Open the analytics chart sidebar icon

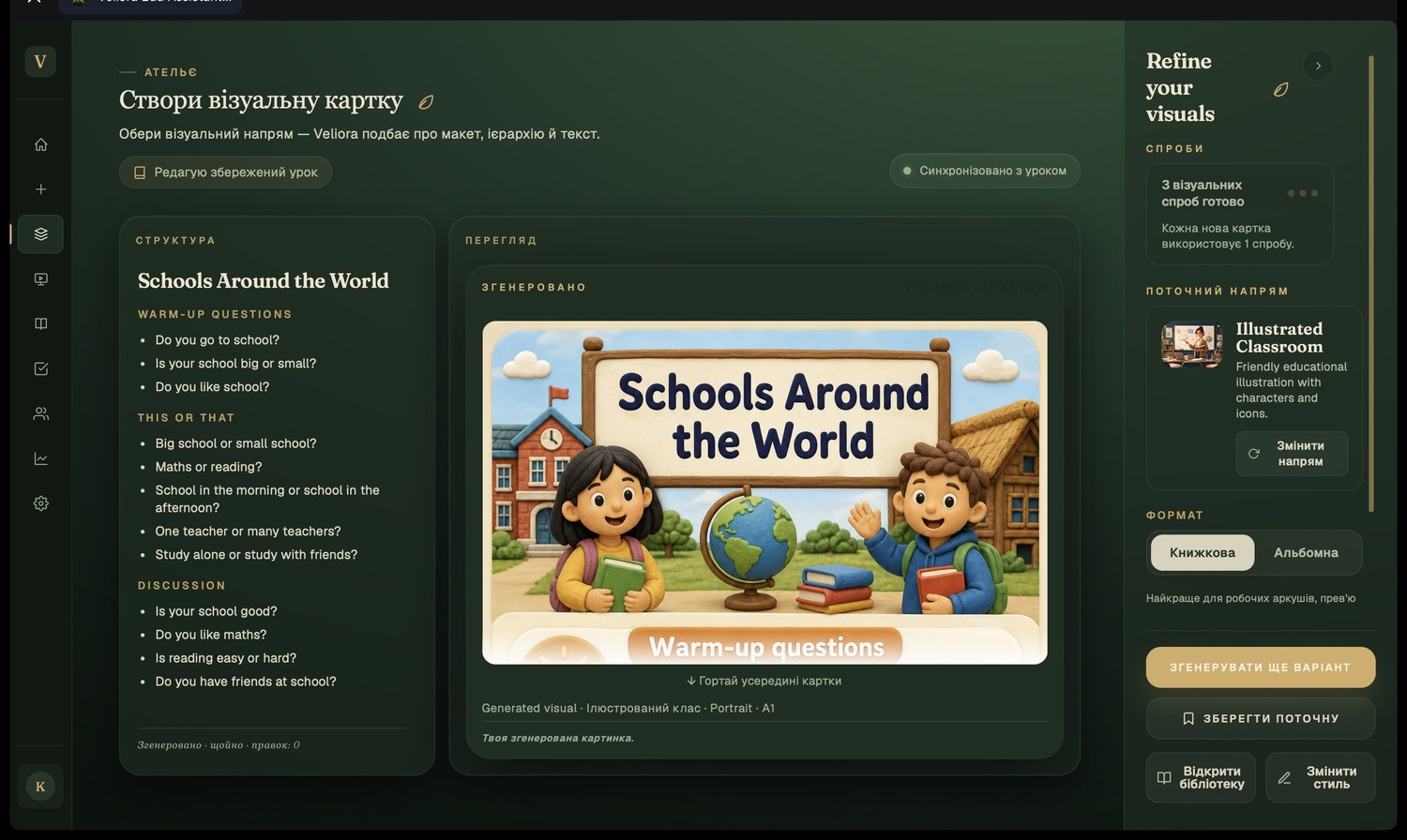click(40, 458)
